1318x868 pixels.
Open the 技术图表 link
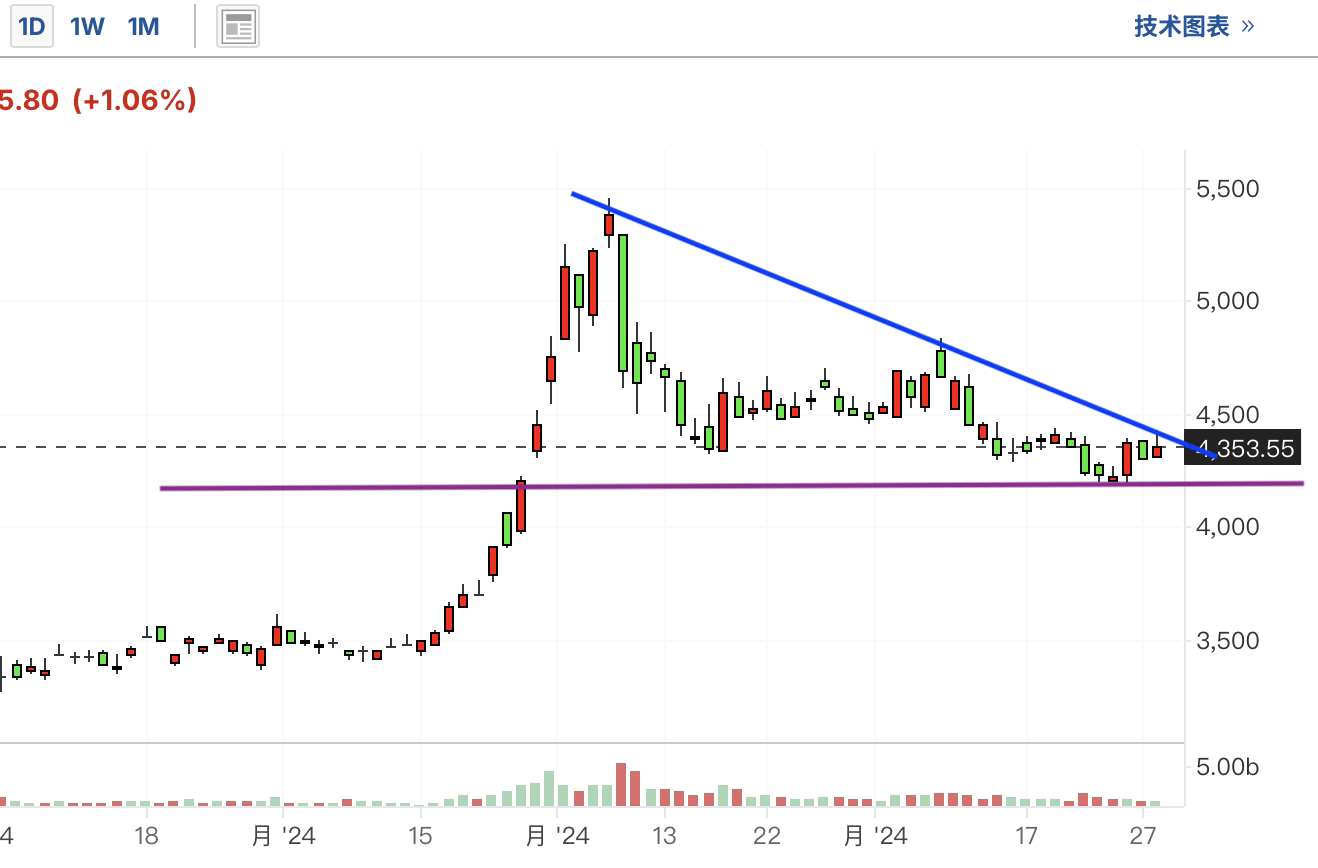pos(1194,26)
